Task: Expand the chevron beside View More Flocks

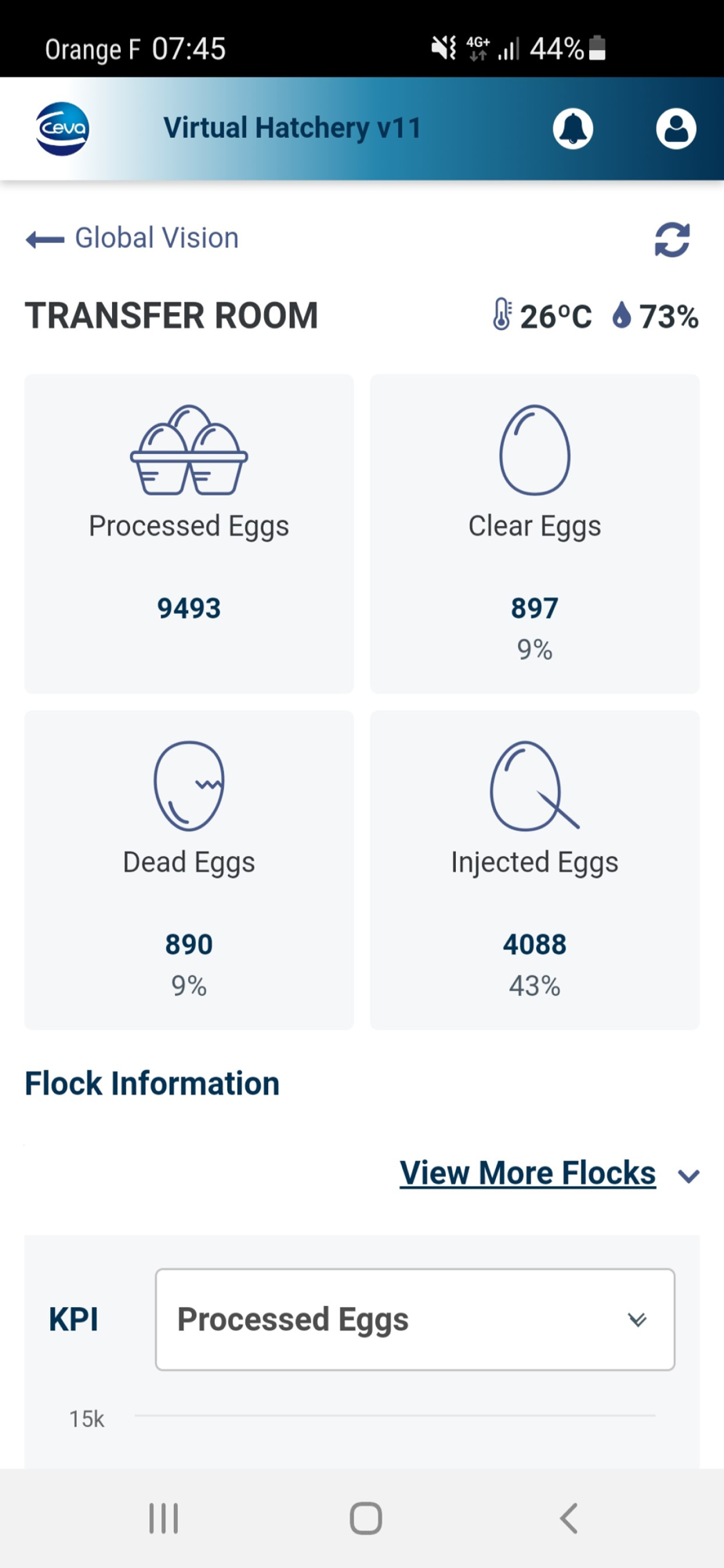Action: point(689,1176)
